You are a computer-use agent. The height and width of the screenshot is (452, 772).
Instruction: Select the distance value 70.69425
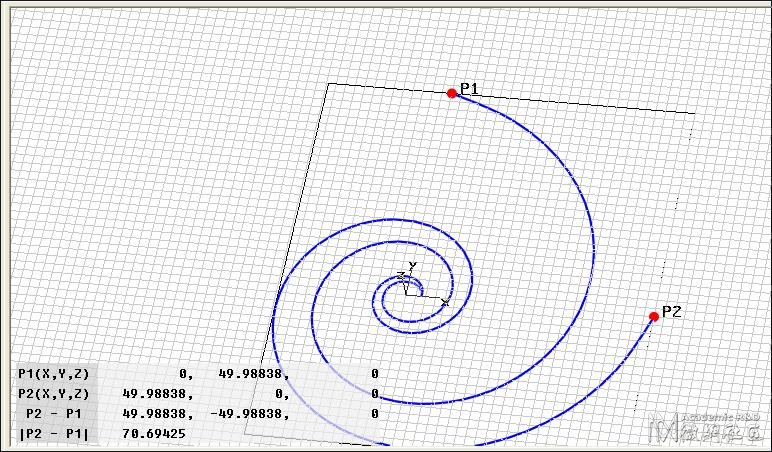(x=154, y=434)
